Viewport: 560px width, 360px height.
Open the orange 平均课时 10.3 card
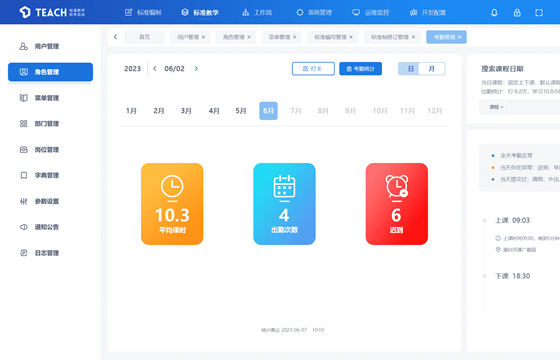tap(172, 204)
